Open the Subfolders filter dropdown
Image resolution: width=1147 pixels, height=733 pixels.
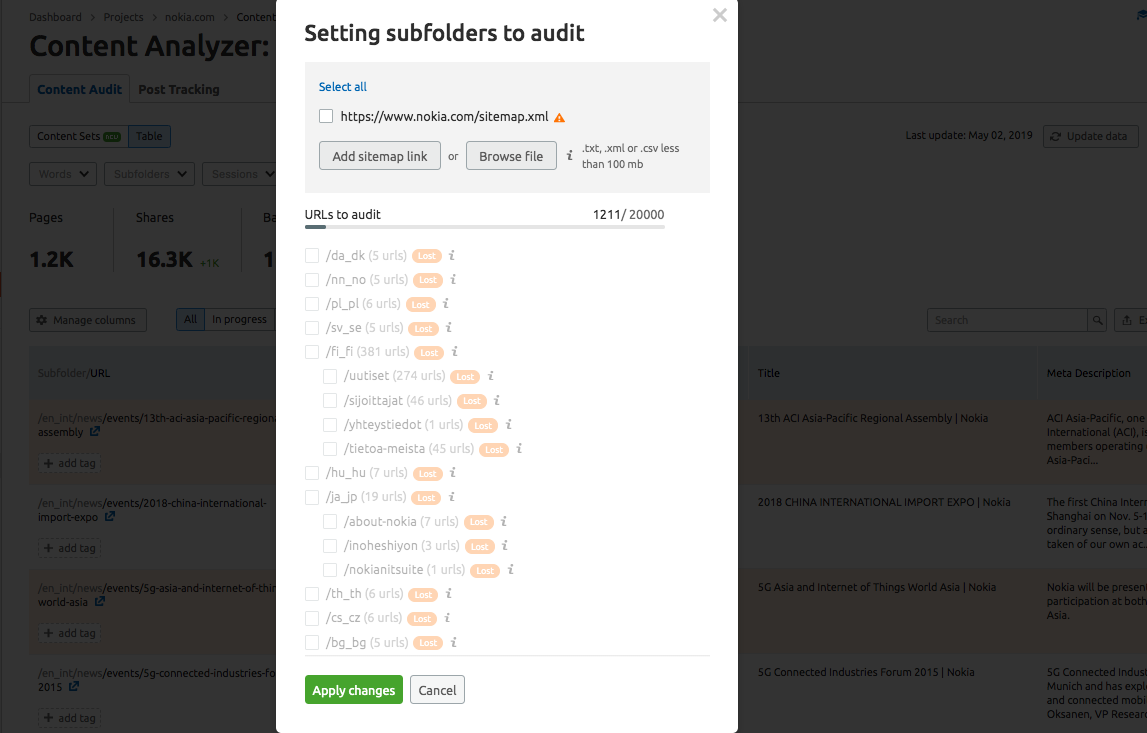[x=149, y=174]
